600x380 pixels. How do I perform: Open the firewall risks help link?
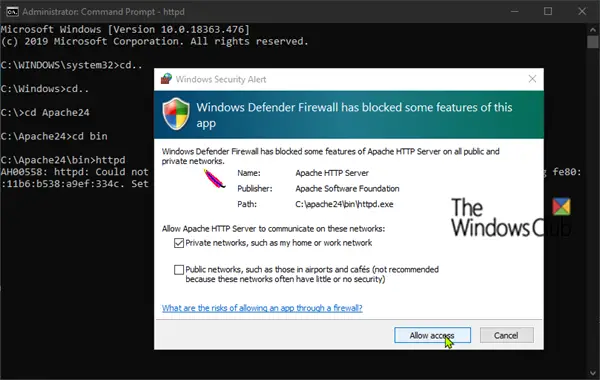pyautogui.click(x=262, y=308)
